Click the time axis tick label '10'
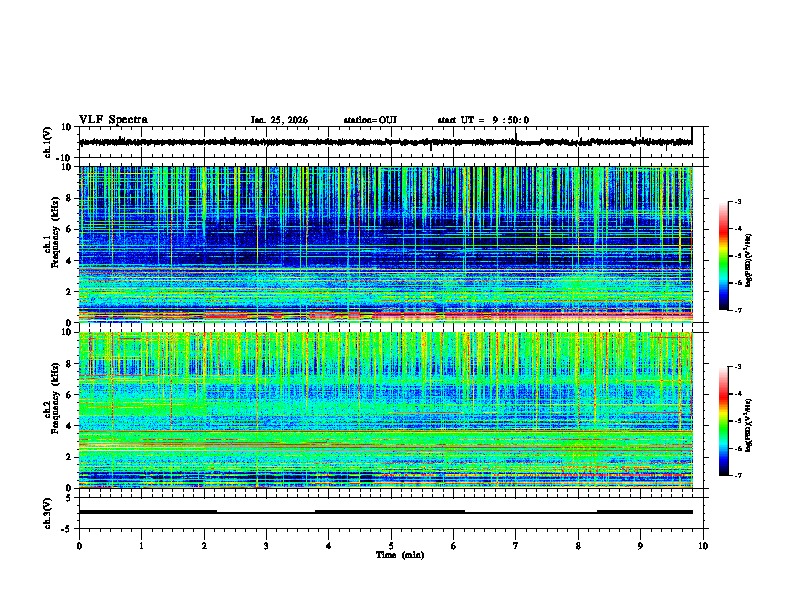792x612 pixels. 703,546
